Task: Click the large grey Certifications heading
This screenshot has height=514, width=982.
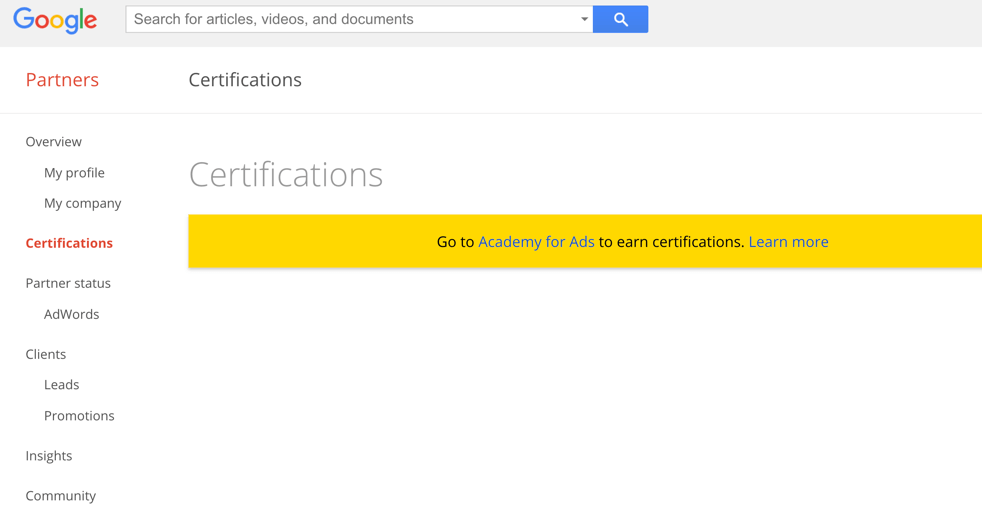Action: tap(286, 175)
